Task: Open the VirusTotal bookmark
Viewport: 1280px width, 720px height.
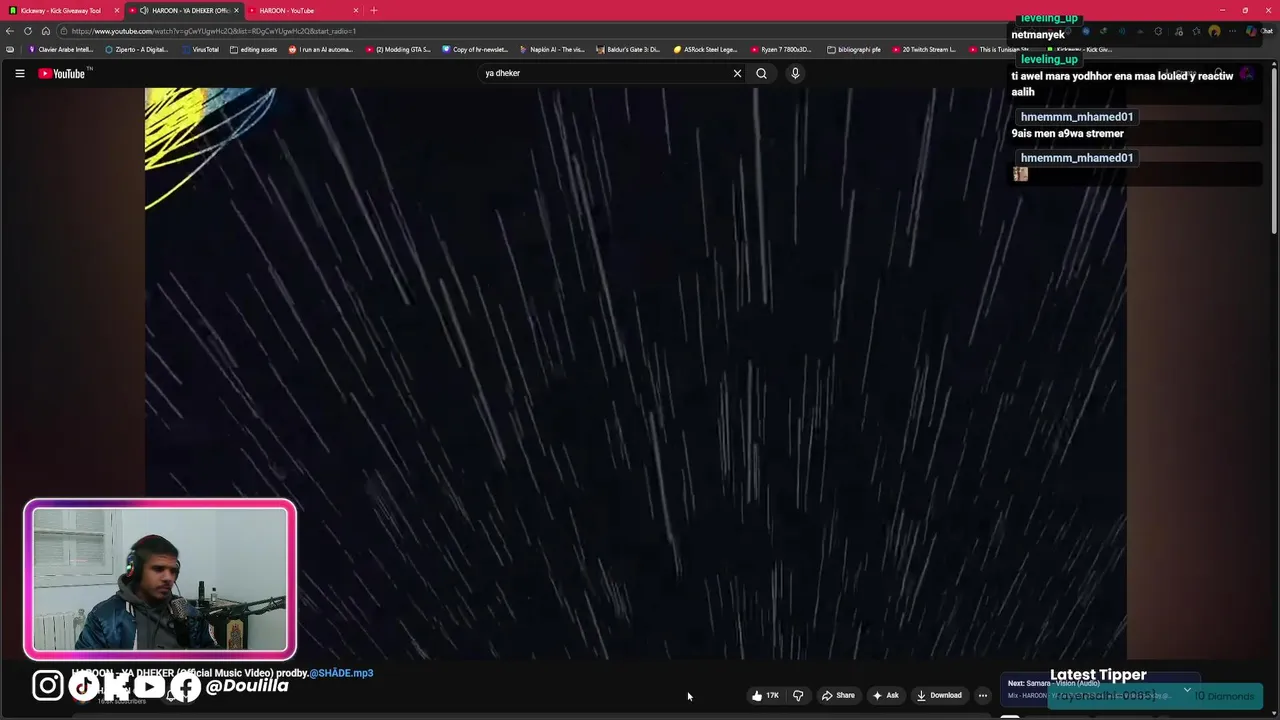Action: coord(201,49)
